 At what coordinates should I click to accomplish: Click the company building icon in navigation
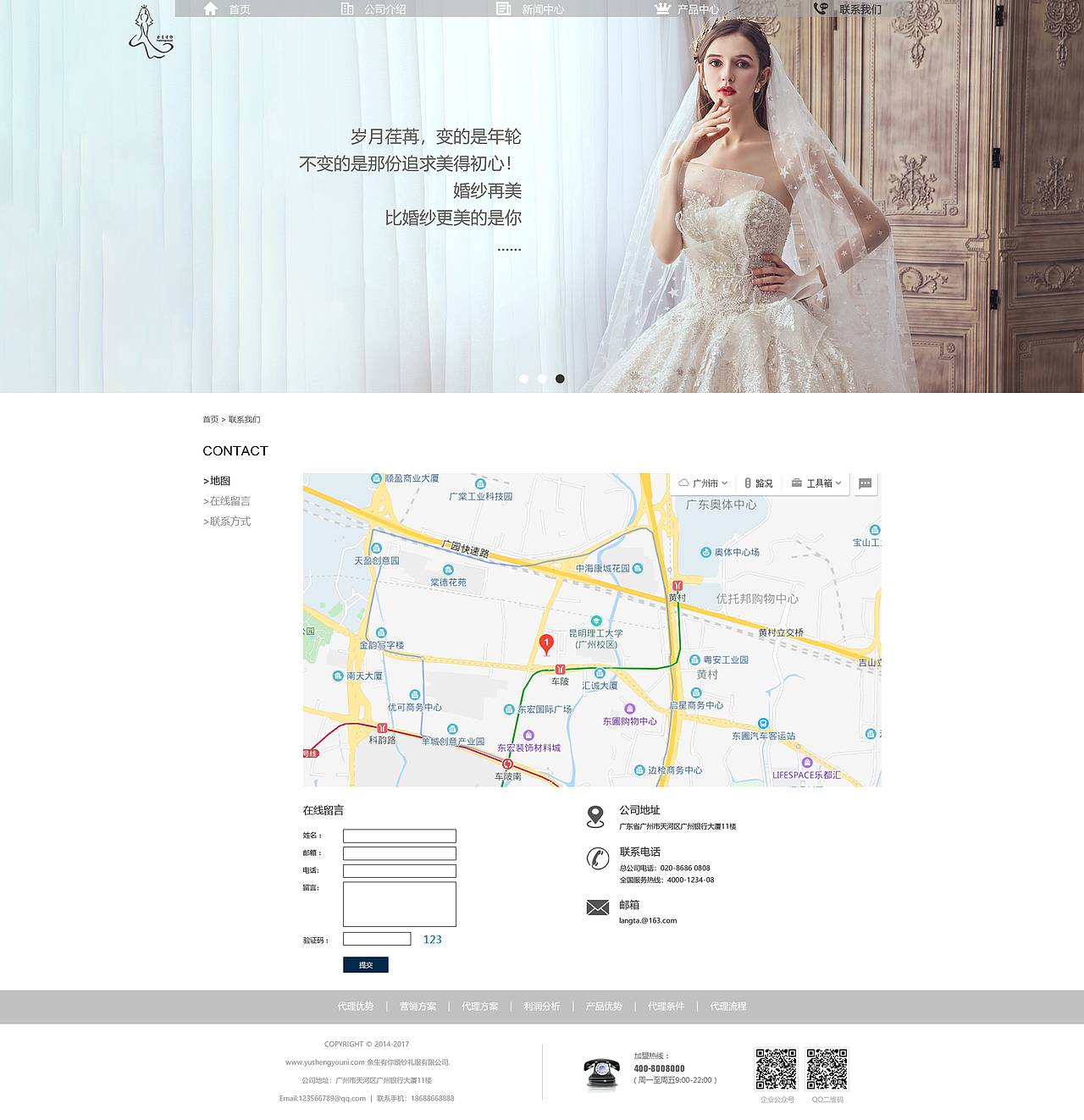347,8
